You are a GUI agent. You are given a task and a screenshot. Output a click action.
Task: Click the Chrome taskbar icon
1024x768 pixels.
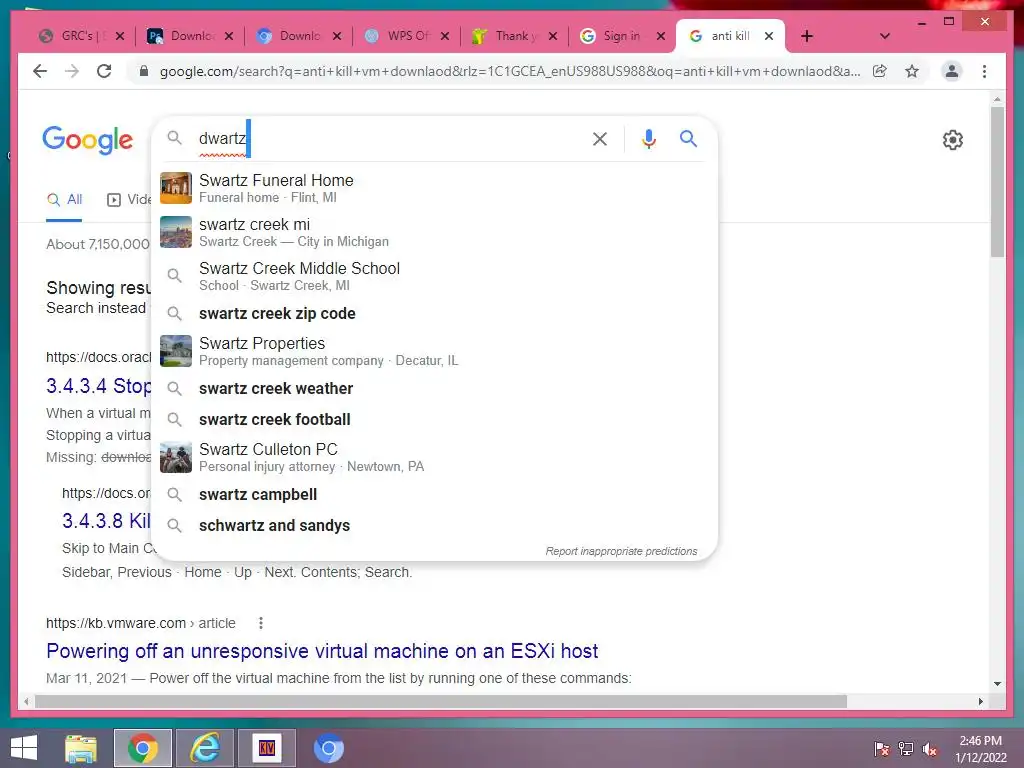(x=142, y=748)
